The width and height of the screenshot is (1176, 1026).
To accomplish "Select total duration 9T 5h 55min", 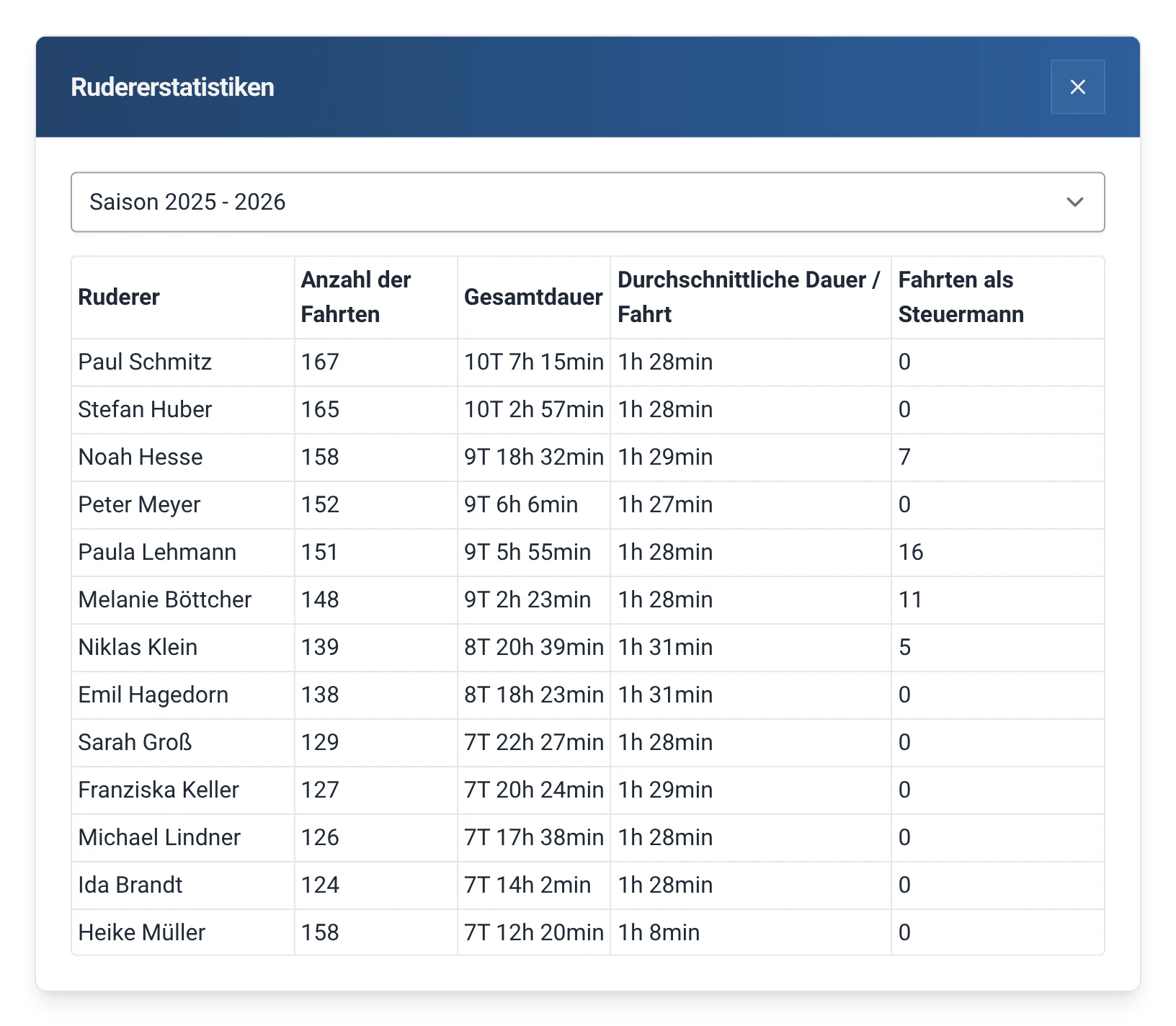I will [x=527, y=552].
